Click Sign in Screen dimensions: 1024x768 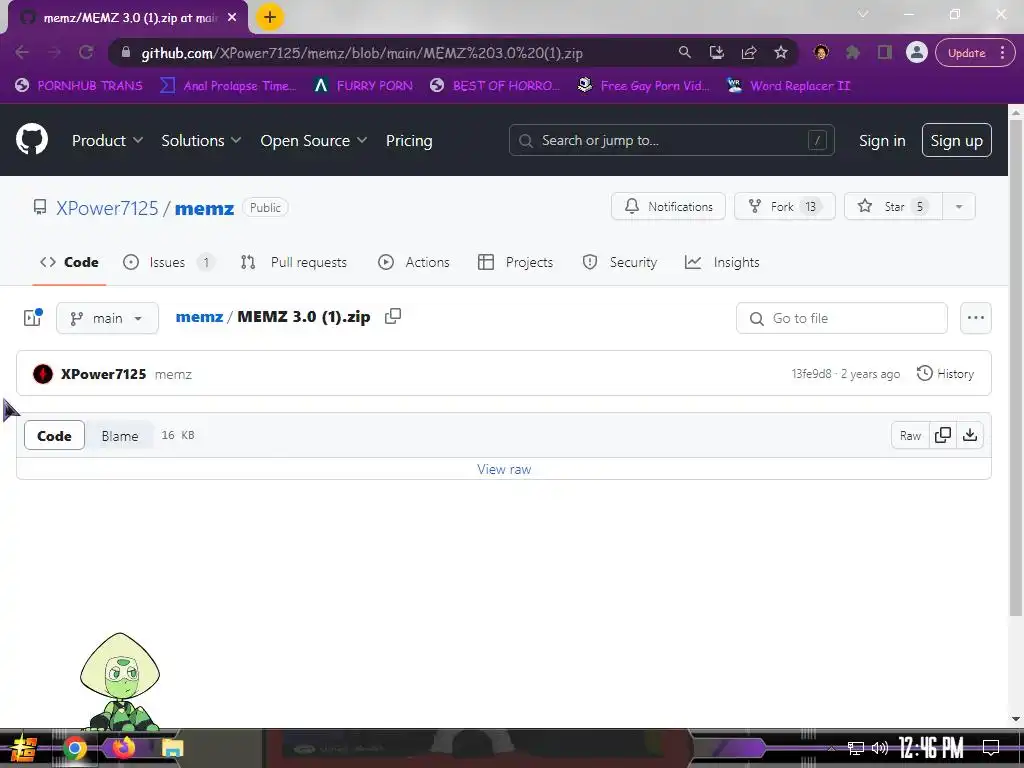point(882,140)
